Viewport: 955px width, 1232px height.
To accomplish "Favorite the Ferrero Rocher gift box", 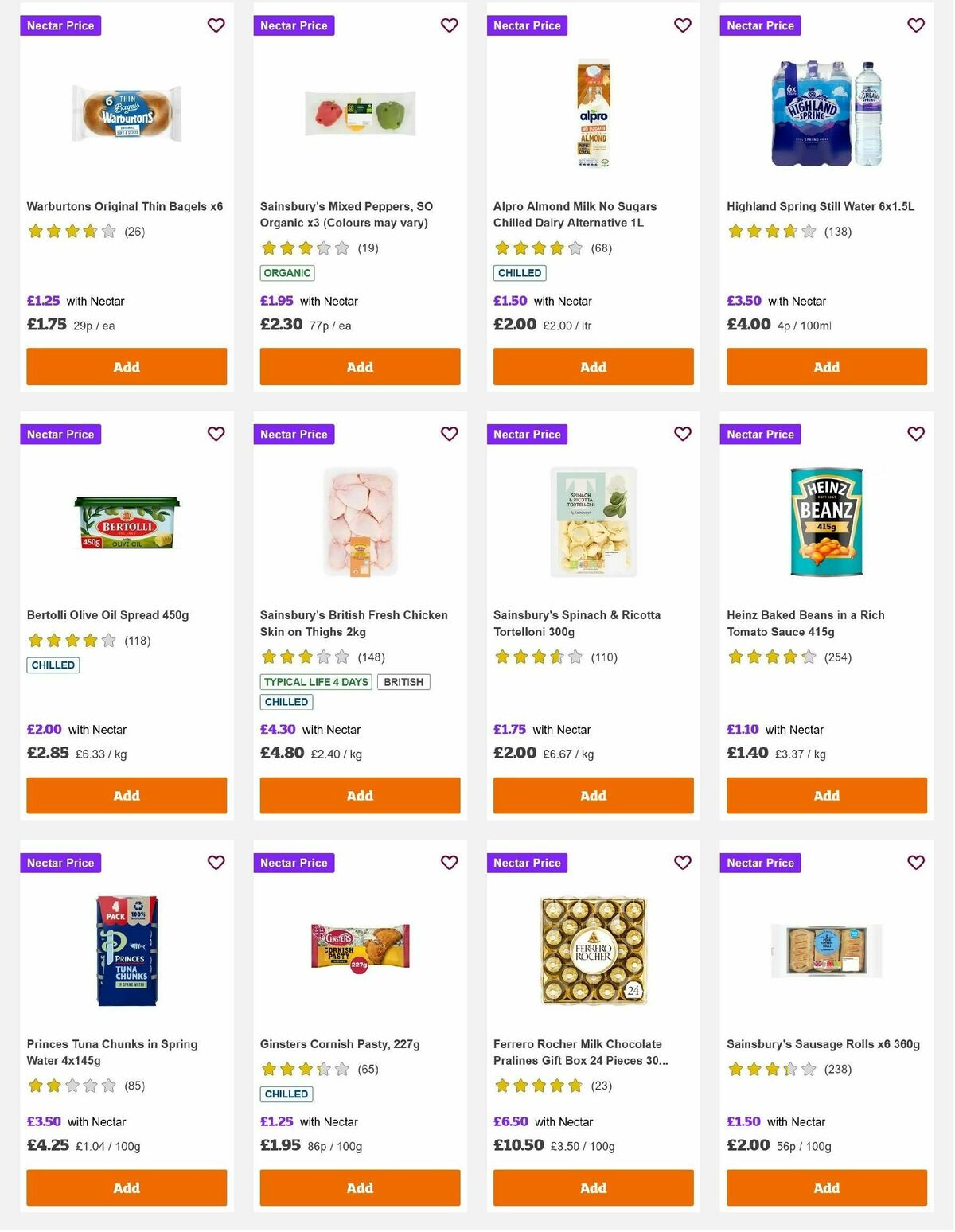I will click(x=681, y=862).
